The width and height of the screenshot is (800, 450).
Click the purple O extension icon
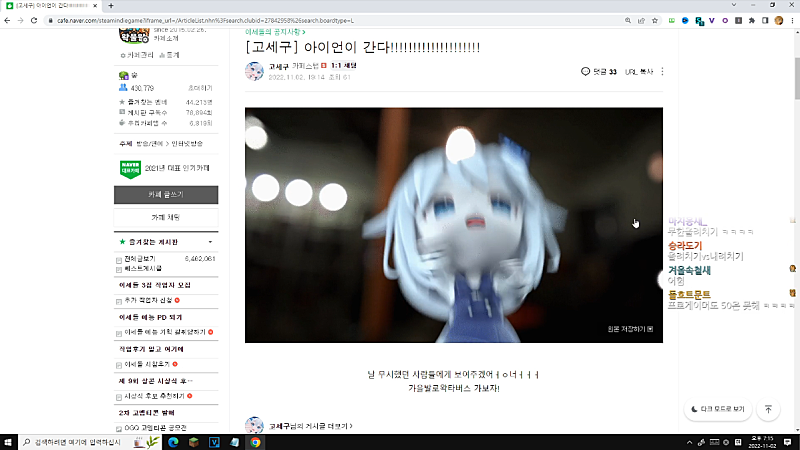pyautogui.click(x=725, y=20)
